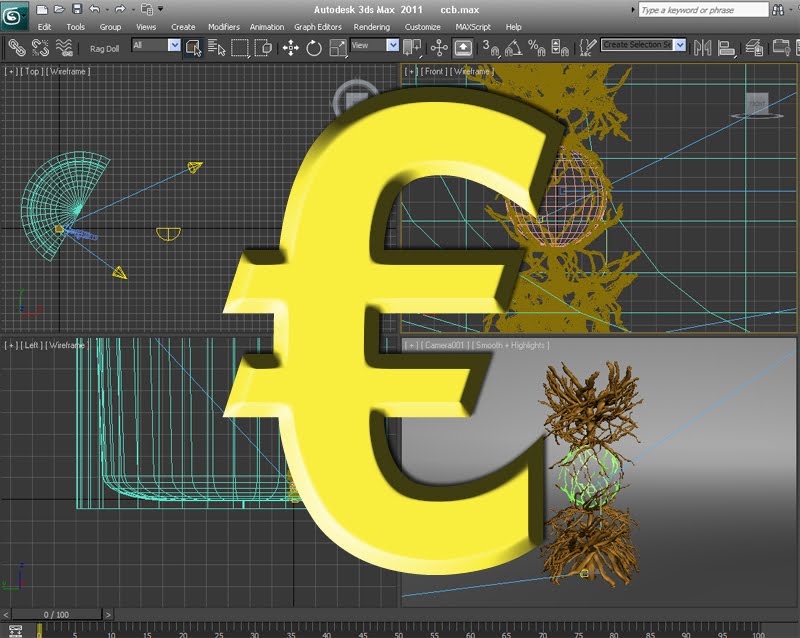This screenshot has width=800, height=638.
Task: Click the time slider's next frame arrow
Action: tap(108, 615)
